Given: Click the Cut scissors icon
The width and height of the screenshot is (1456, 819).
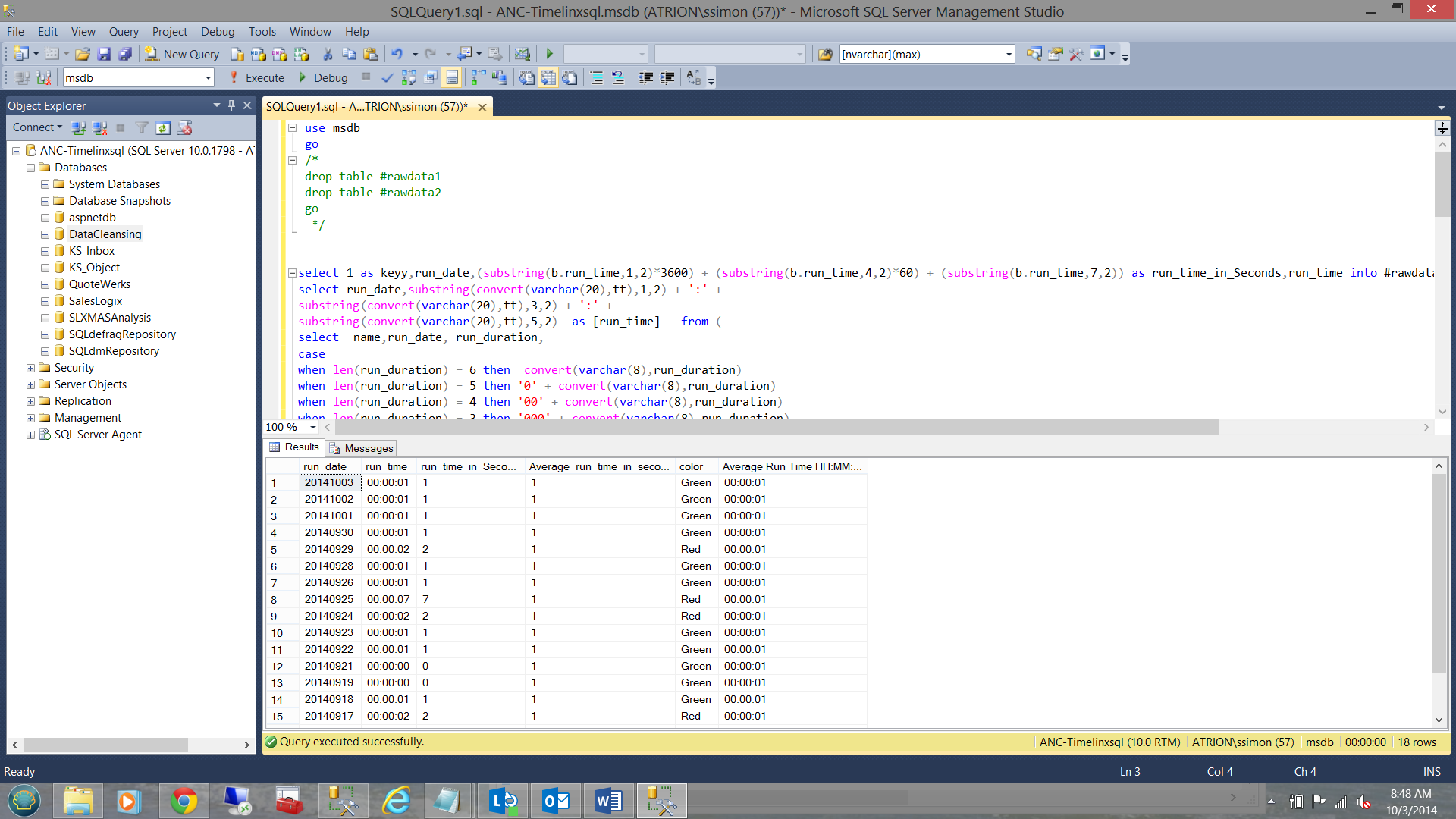Looking at the screenshot, I should point(328,54).
